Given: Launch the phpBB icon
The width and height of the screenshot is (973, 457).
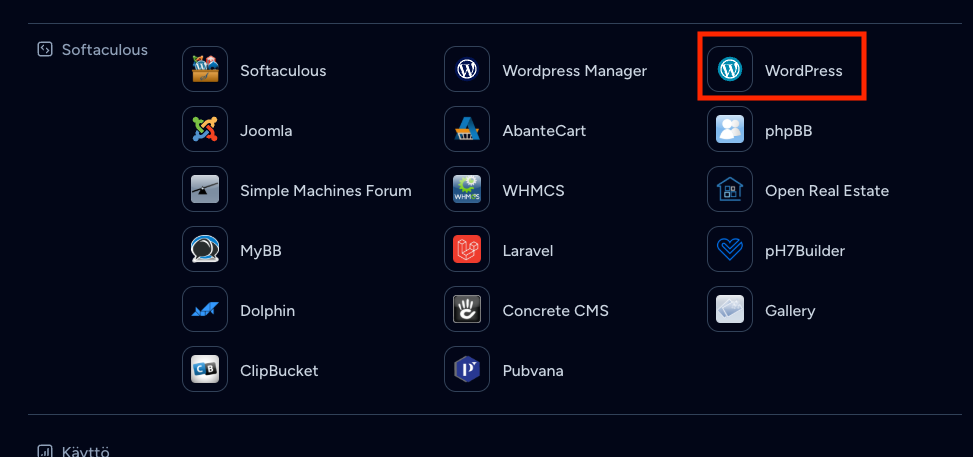Looking at the screenshot, I should tap(730, 129).
